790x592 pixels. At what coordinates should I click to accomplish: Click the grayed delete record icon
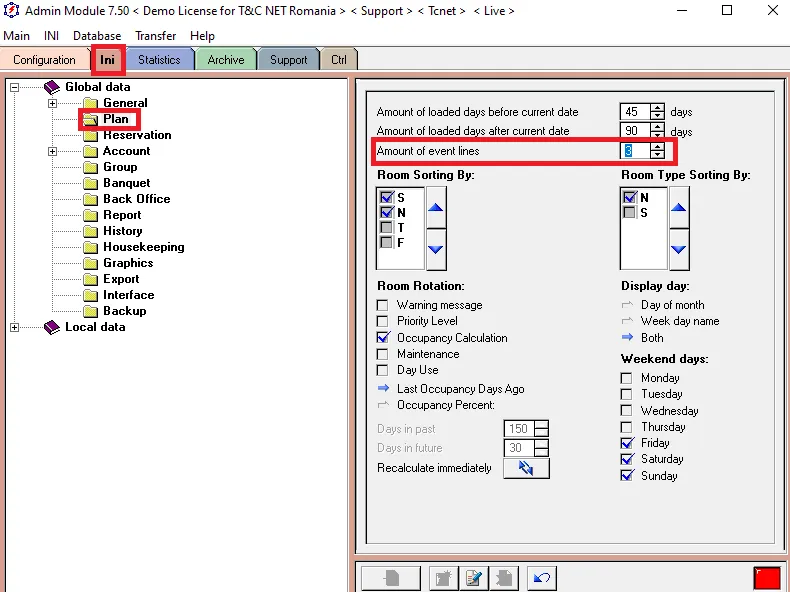click(504, 577)
